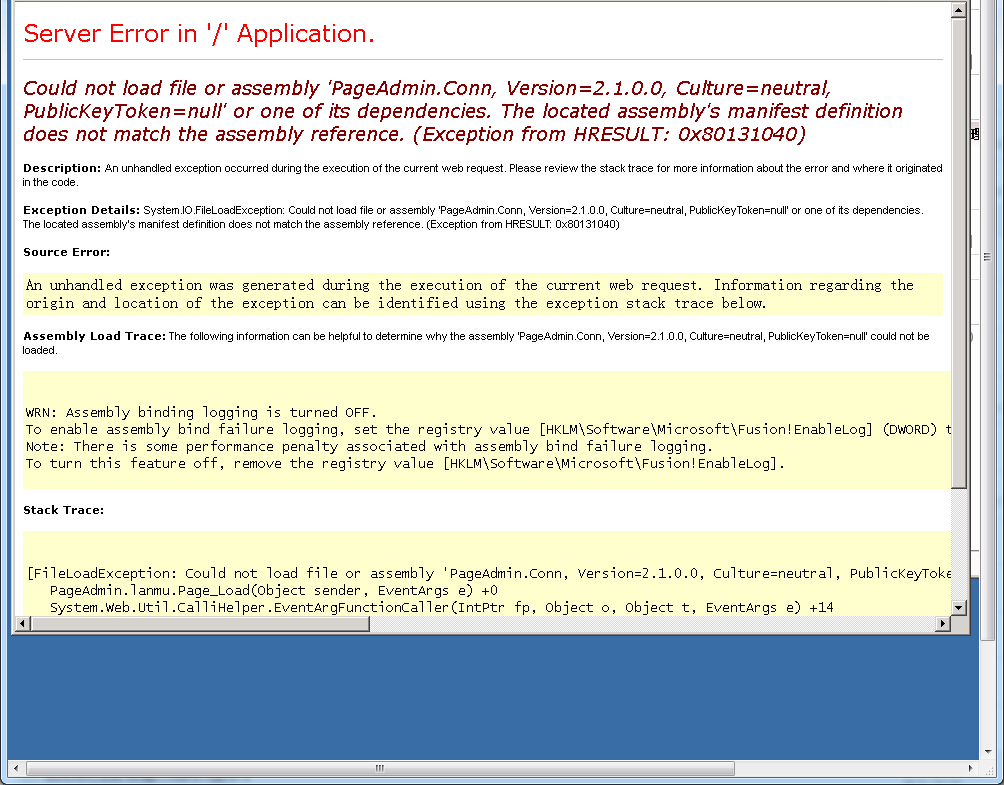Click the 'WRN: Assembly binding logging is turned OFF' line
The width and height of the screenshot is (1004, 785).
click(201, 412)
